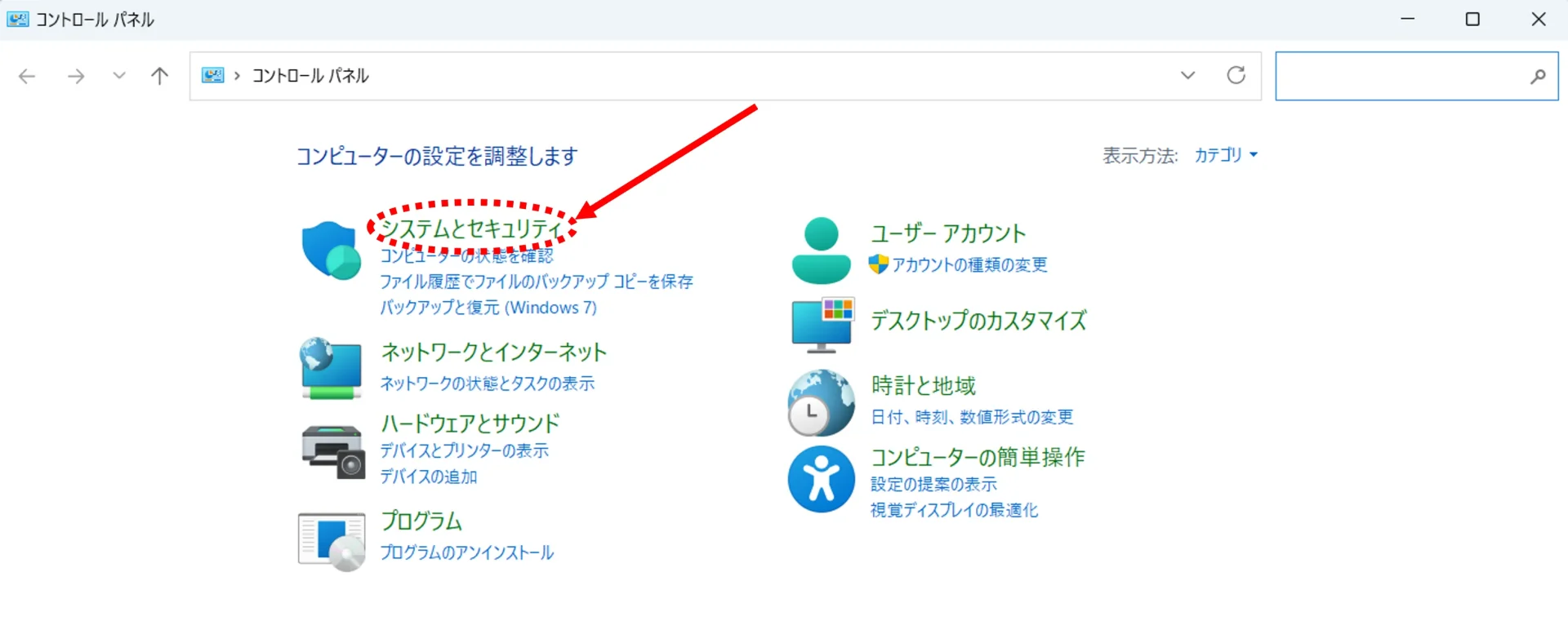Image resolution: width=1568 pixels, height=630 pixels.
Task: Open ファイル履歴でファイルのバックアップ コピーを保存
Action: (537, 282)
